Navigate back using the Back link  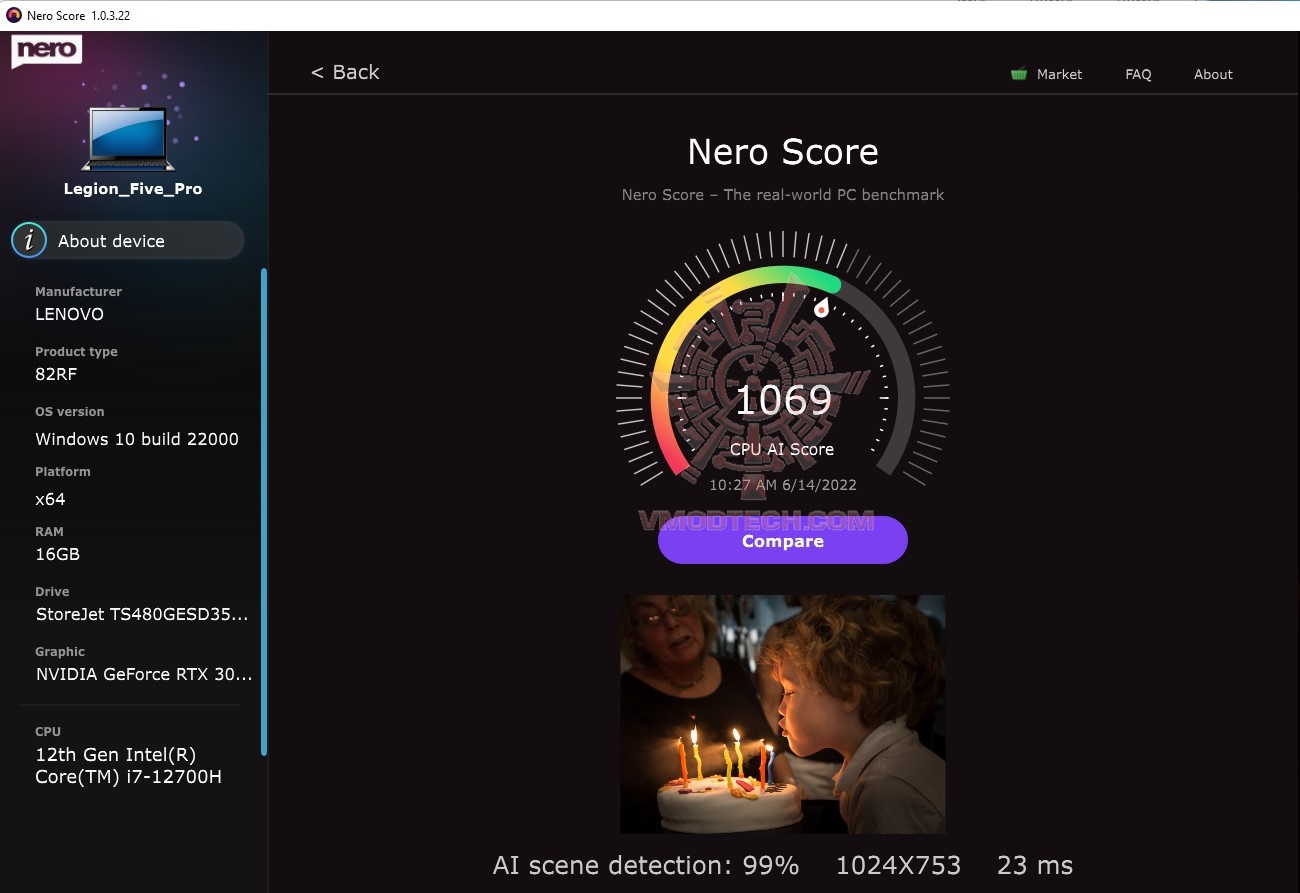[344, 72]
